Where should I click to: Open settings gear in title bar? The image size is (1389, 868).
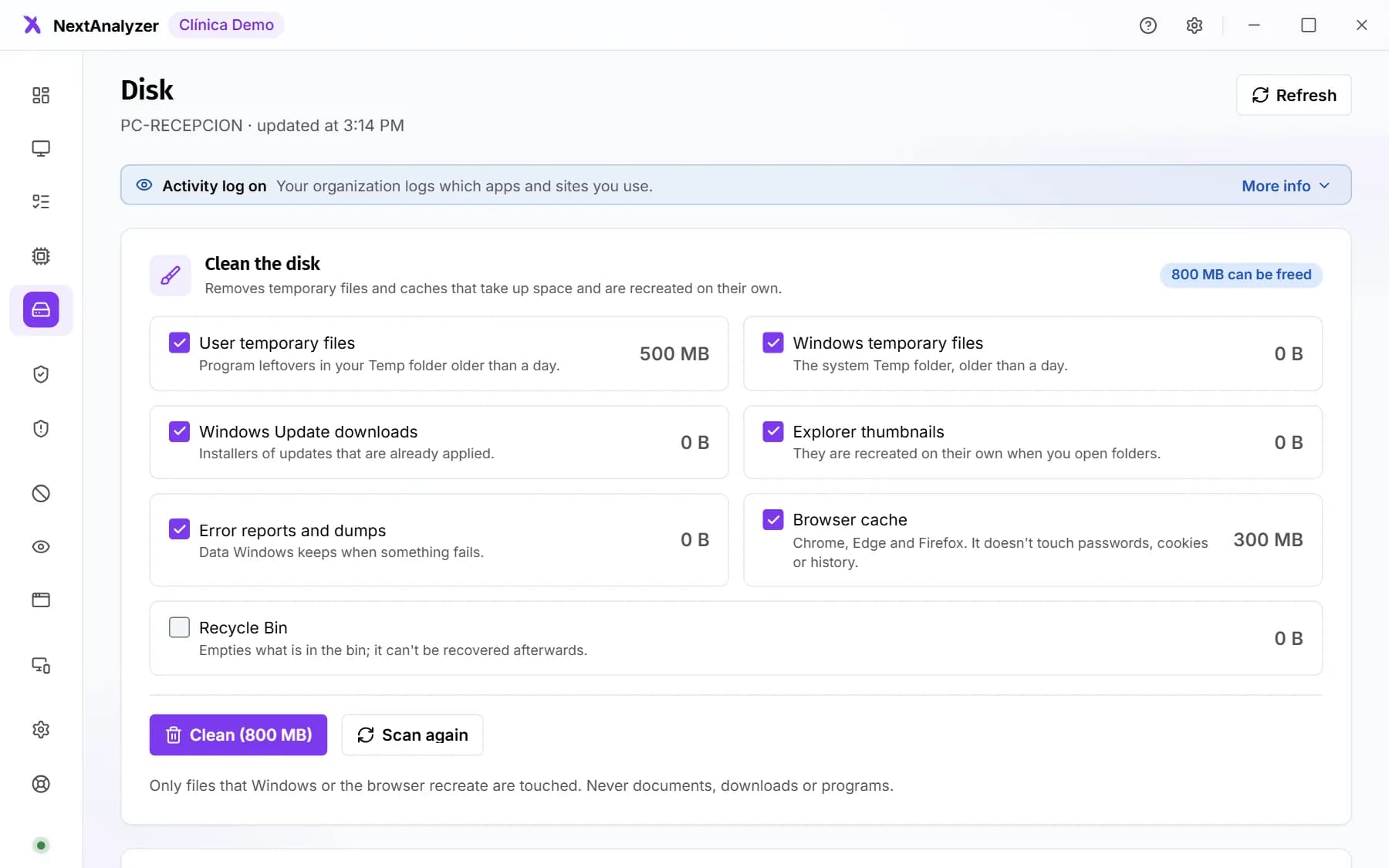pyautogui.click(x=1195, y=25)
